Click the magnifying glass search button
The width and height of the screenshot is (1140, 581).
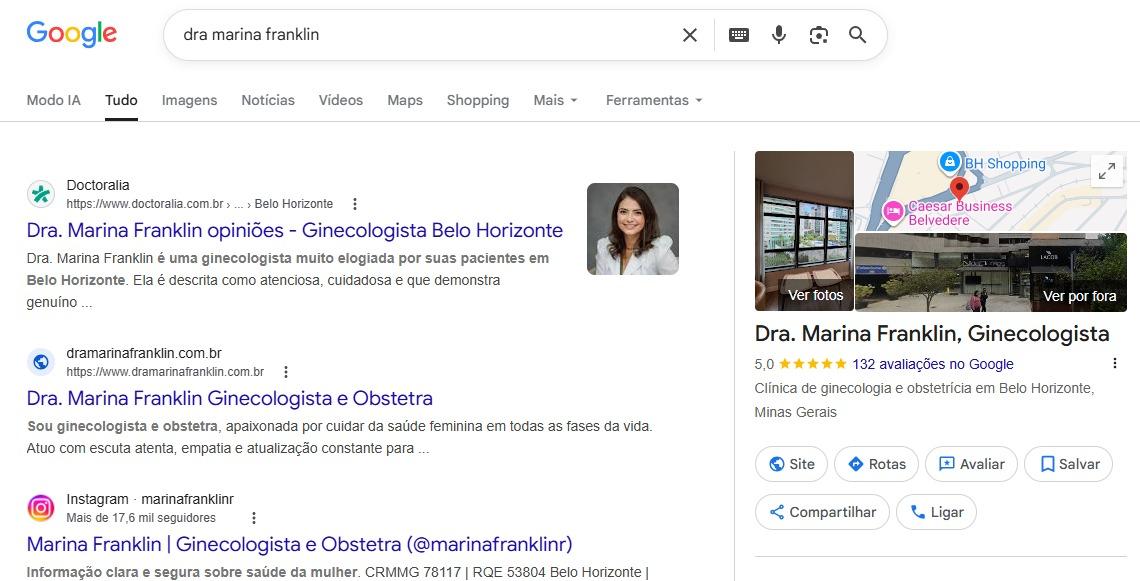(858, 35)
